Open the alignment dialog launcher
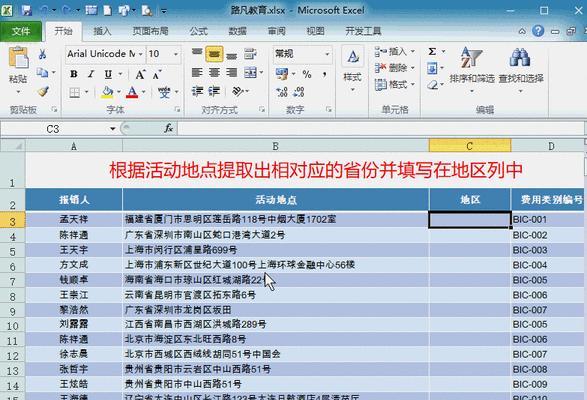 coord(262,109)
